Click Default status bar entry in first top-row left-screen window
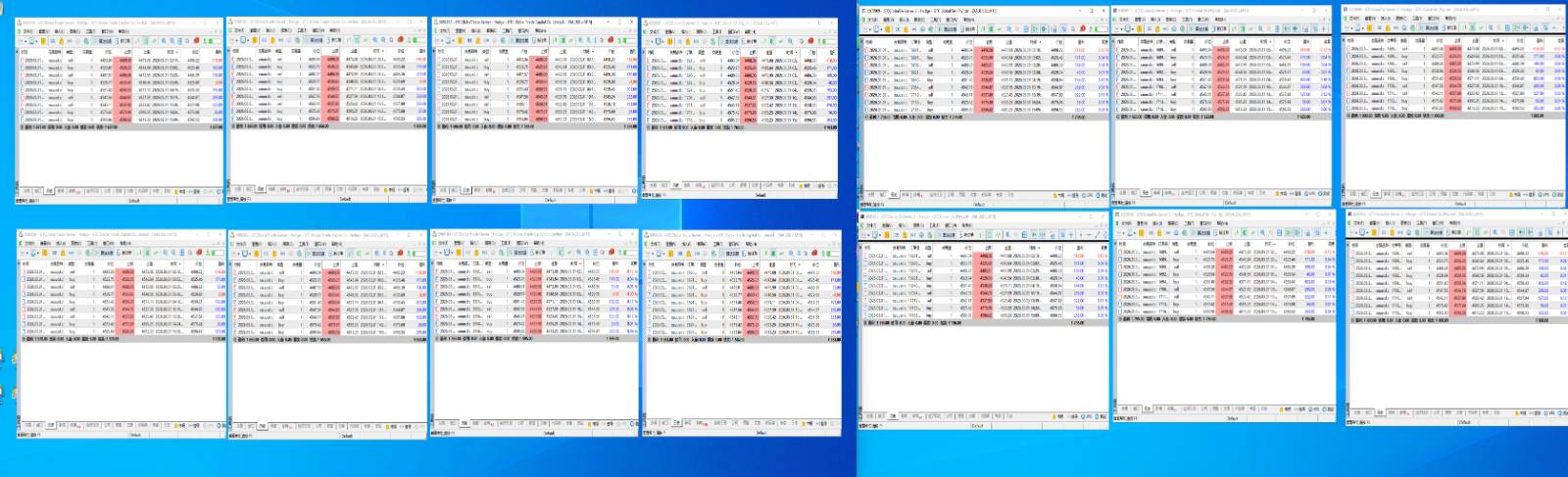1568x477 pixels. click(134, 201)
